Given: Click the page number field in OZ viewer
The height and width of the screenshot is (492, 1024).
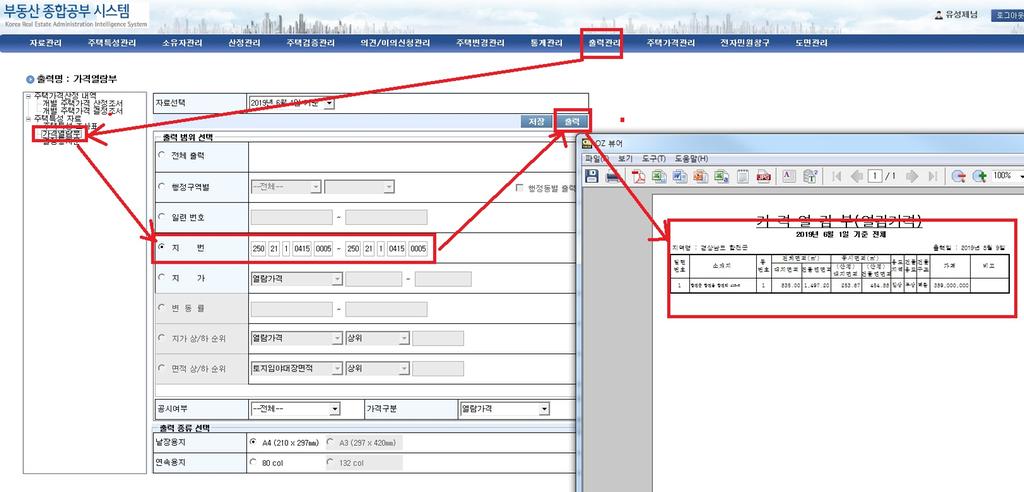Looking at the screenshot, I should point(875,176).
